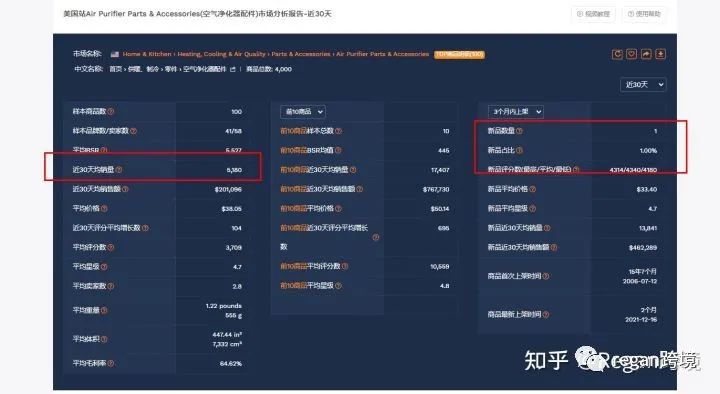Click help icon next to 新品占比
The image size is (720, 394).
(519, 150)
